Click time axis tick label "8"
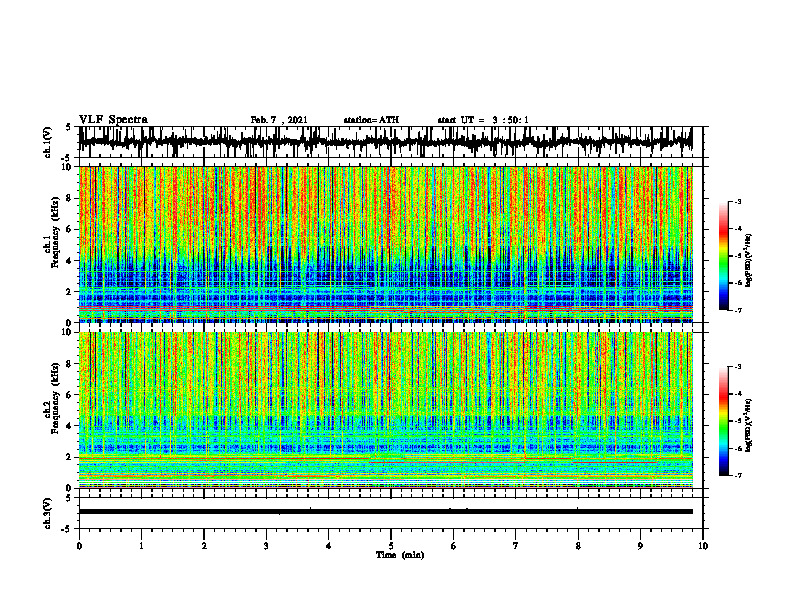 tap(578, 546)
